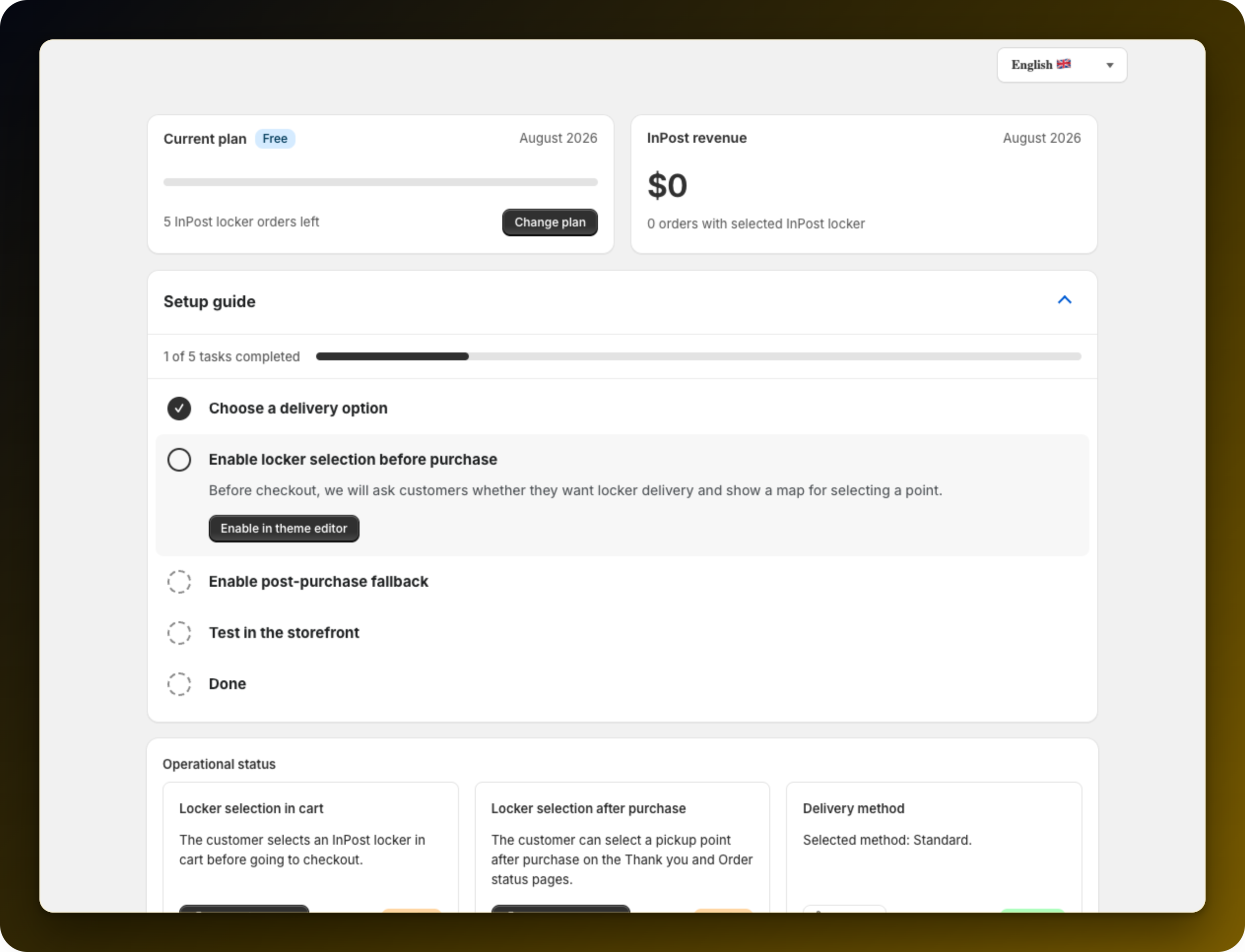The height and width of the screenshot is (952, 1245).
Task: Click the Free plan badge
Action: 275,139
